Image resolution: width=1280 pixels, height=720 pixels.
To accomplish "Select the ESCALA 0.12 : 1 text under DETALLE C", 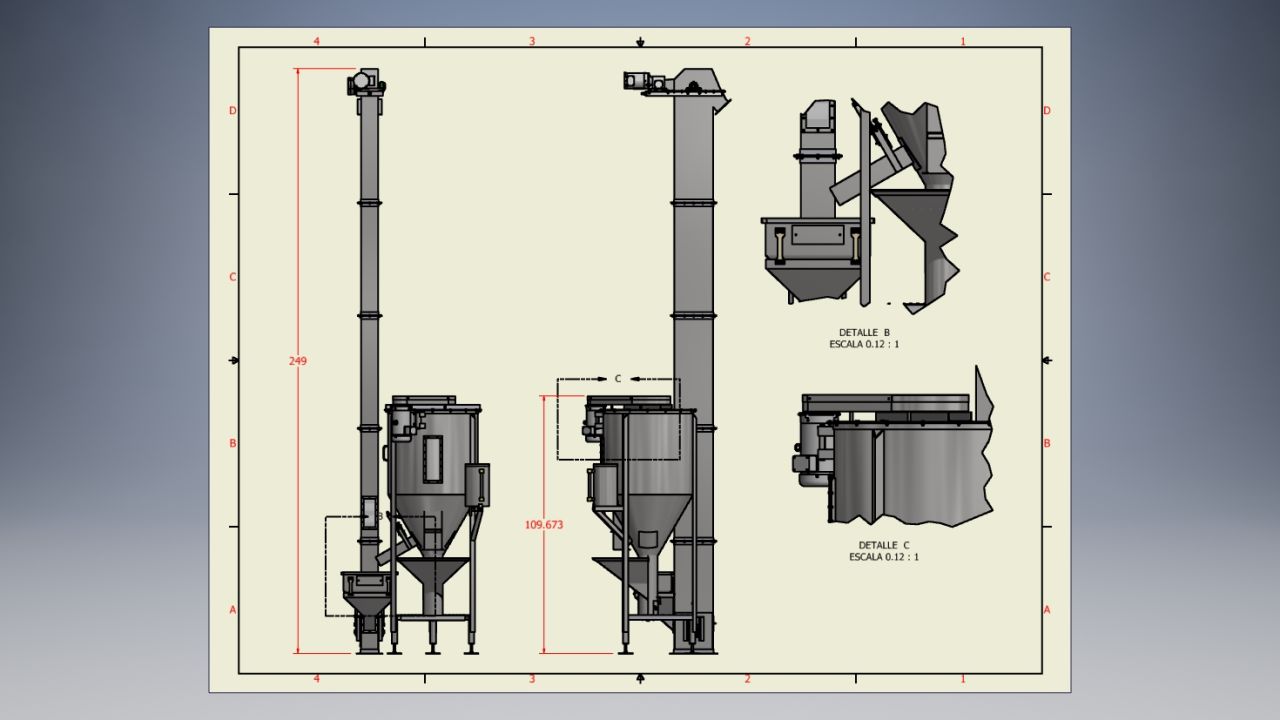I will point(884,557).
